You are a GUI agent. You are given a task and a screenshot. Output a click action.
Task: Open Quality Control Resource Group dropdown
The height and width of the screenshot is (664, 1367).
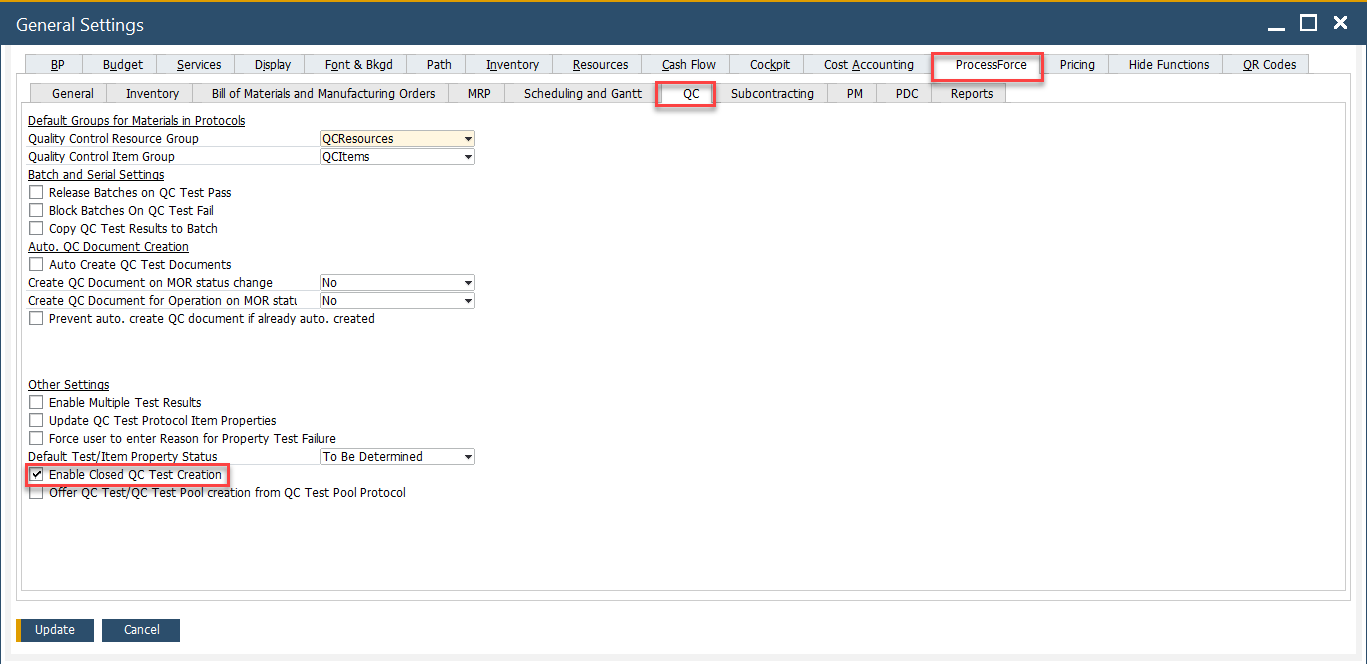(x=468, y=139)
